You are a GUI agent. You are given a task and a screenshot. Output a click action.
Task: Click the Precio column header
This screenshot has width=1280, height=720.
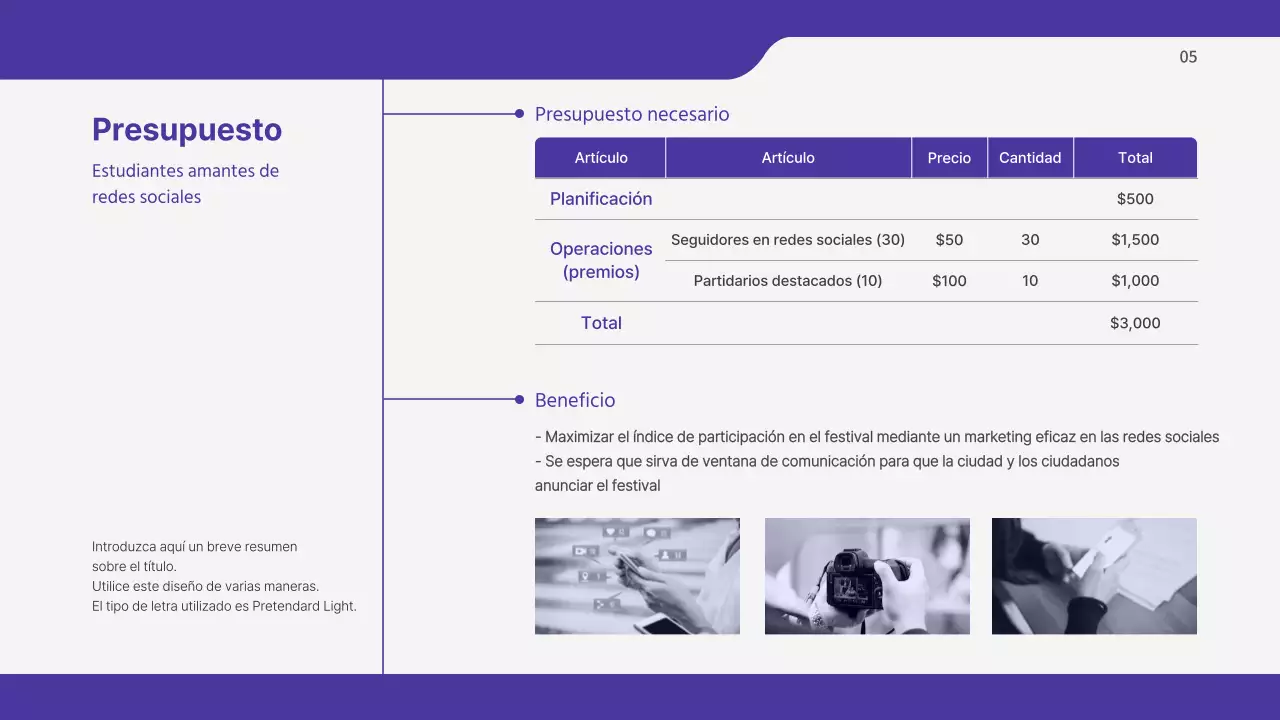[949, 157]
